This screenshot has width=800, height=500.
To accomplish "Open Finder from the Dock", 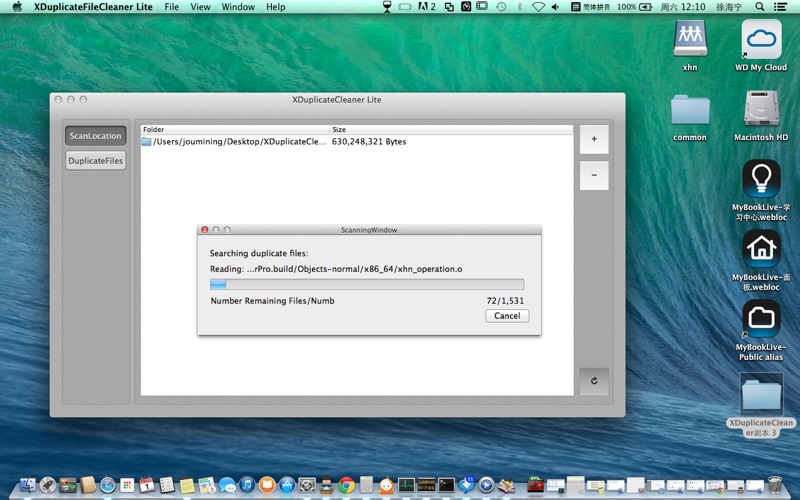I will pyautogui.click(x=28, y=485).
